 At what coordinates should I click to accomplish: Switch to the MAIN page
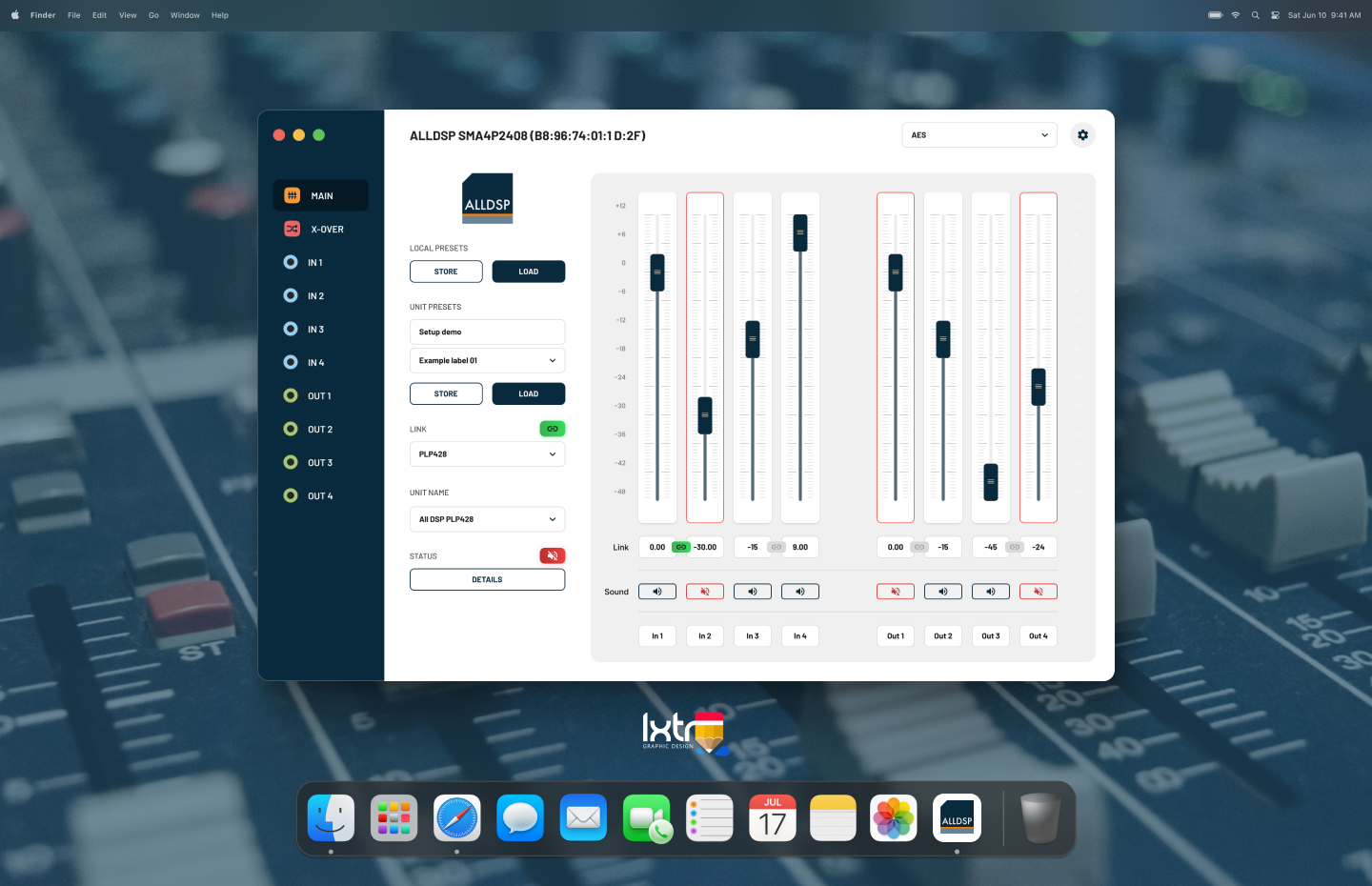click(321, 195)
